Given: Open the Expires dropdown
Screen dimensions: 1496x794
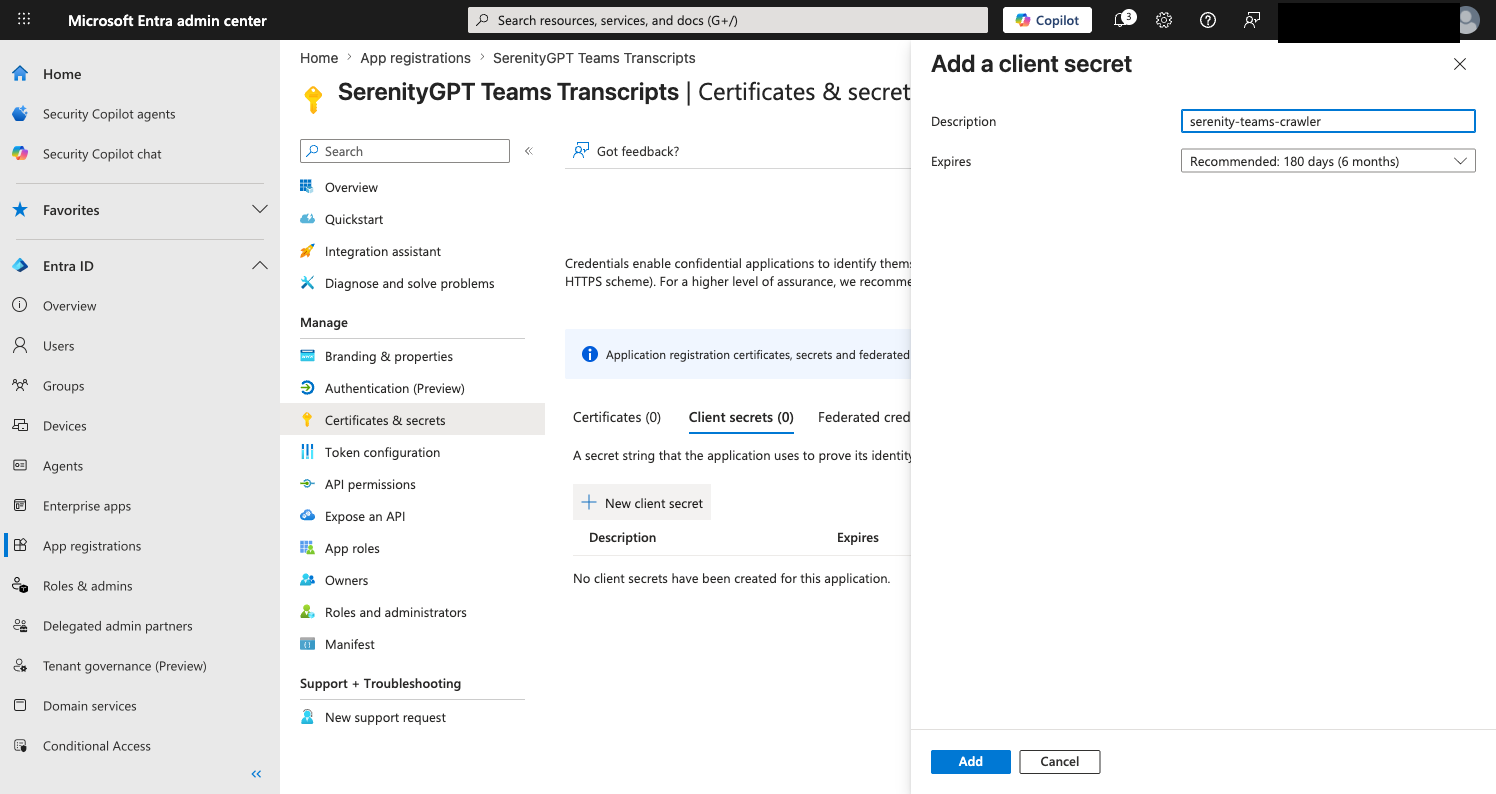Looking at the screenshot, I should tap(1328, 161).
